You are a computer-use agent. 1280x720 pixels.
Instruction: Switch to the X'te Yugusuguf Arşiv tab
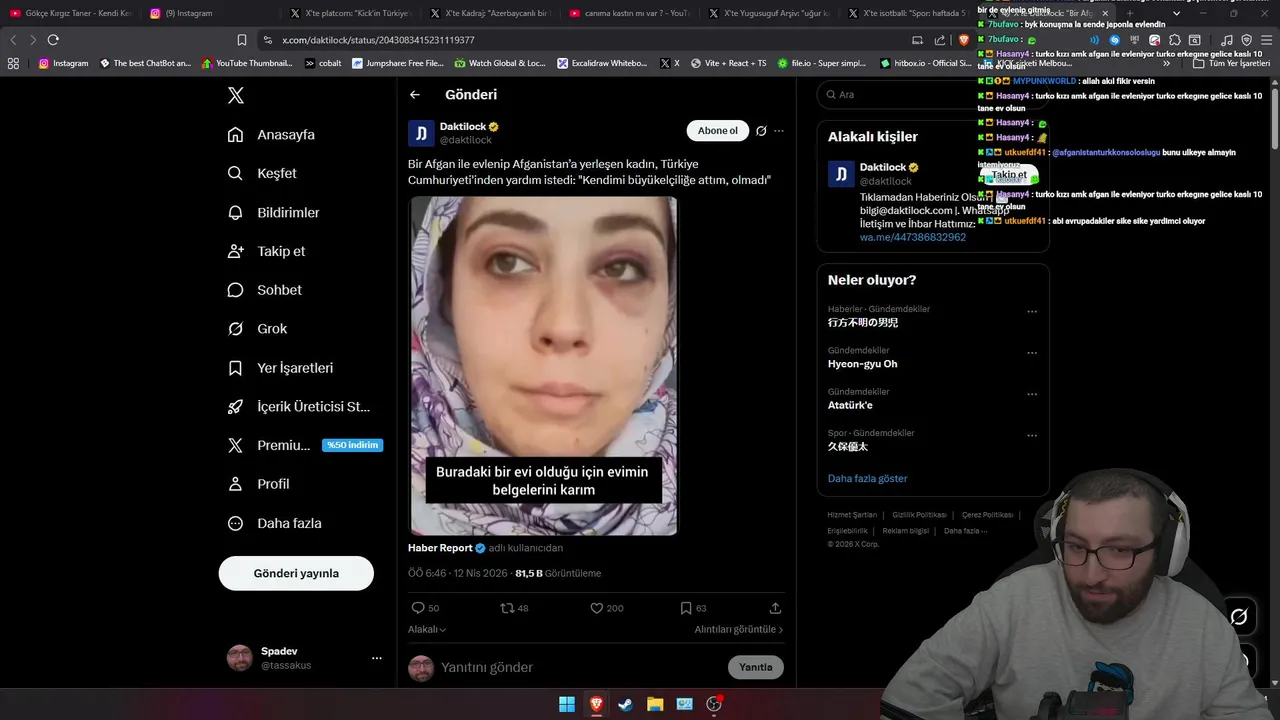click(770, 13)
